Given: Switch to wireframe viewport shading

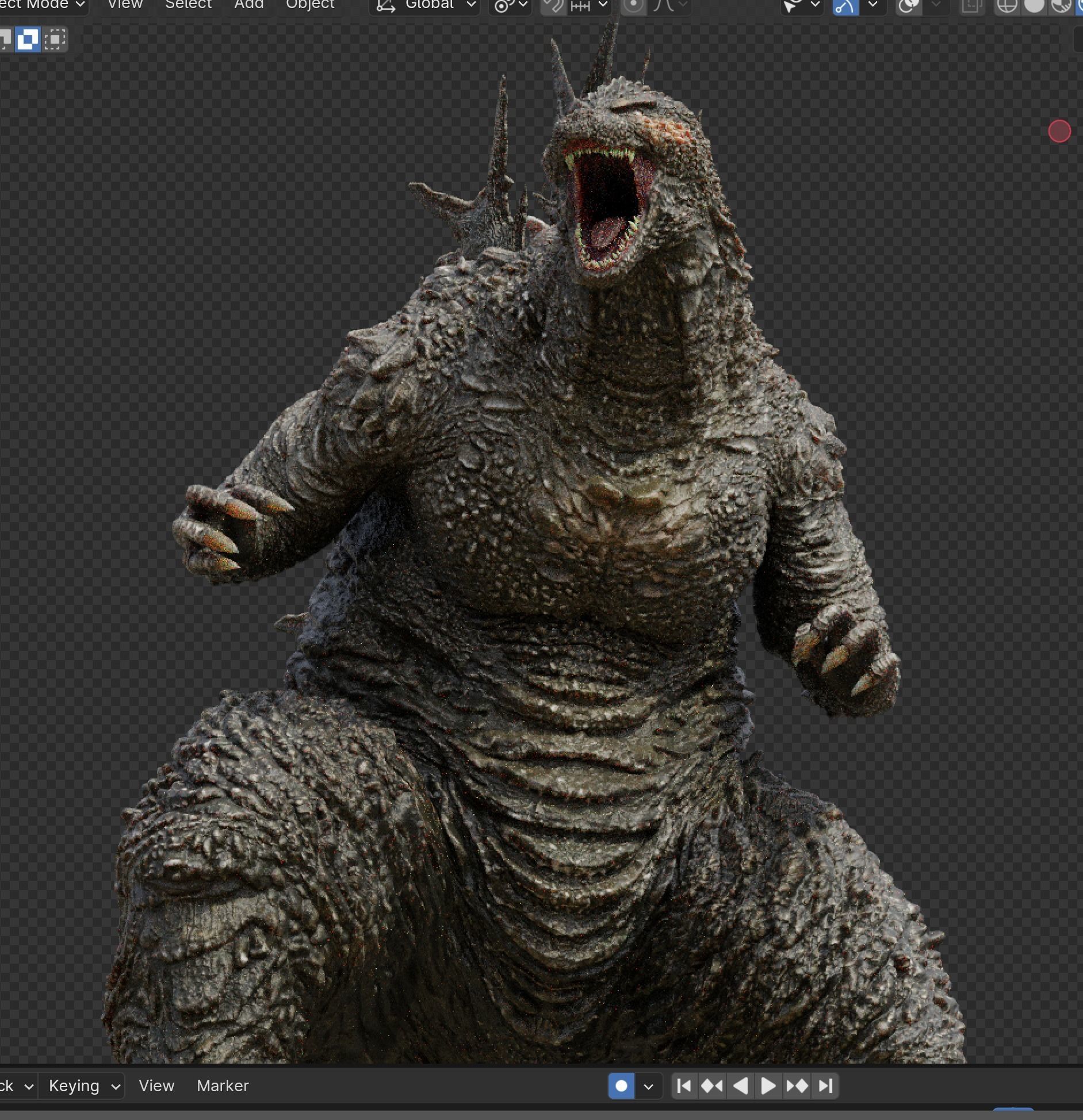Looking at the screenshot, I should tap(1007, 5).
